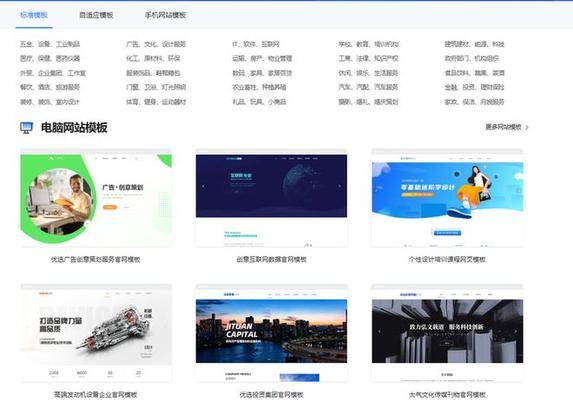The width and height of the screenshot is (573, 400).
Task: Open the 农业畜牧、种植养殖 category
Action: (259, 87)
